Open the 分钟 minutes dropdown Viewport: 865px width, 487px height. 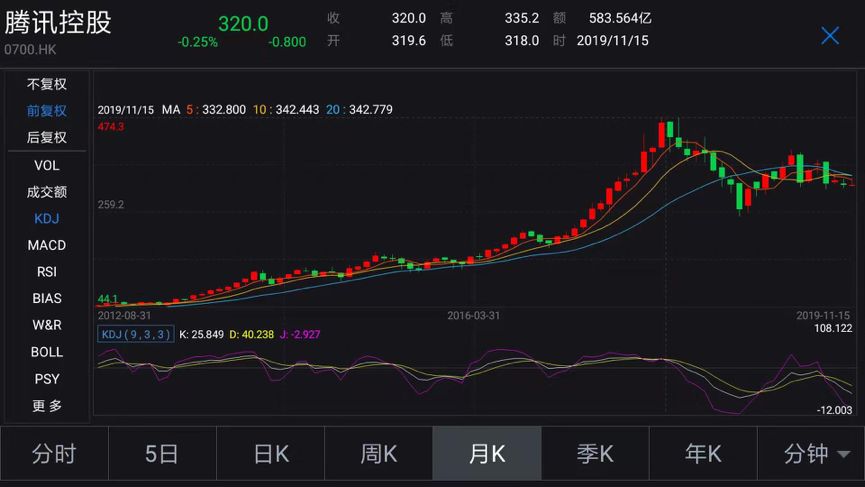pos(811,454)
